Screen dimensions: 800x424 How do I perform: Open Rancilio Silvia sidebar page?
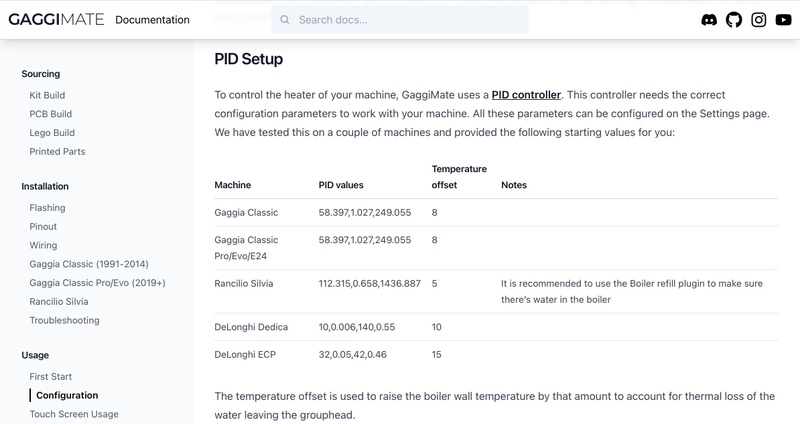tap(59, 302)
